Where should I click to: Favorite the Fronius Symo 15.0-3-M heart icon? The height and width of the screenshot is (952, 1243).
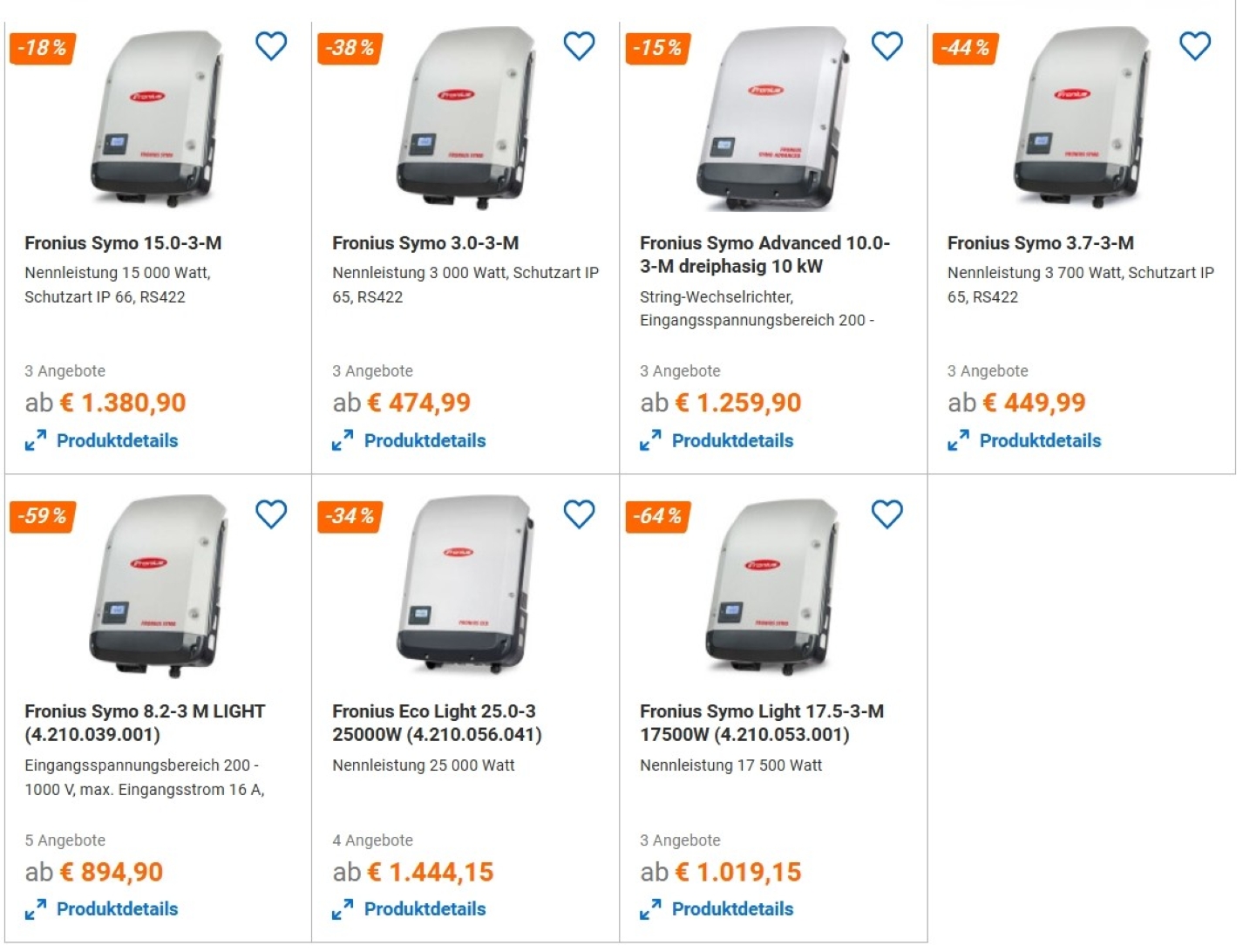[271, 45]
